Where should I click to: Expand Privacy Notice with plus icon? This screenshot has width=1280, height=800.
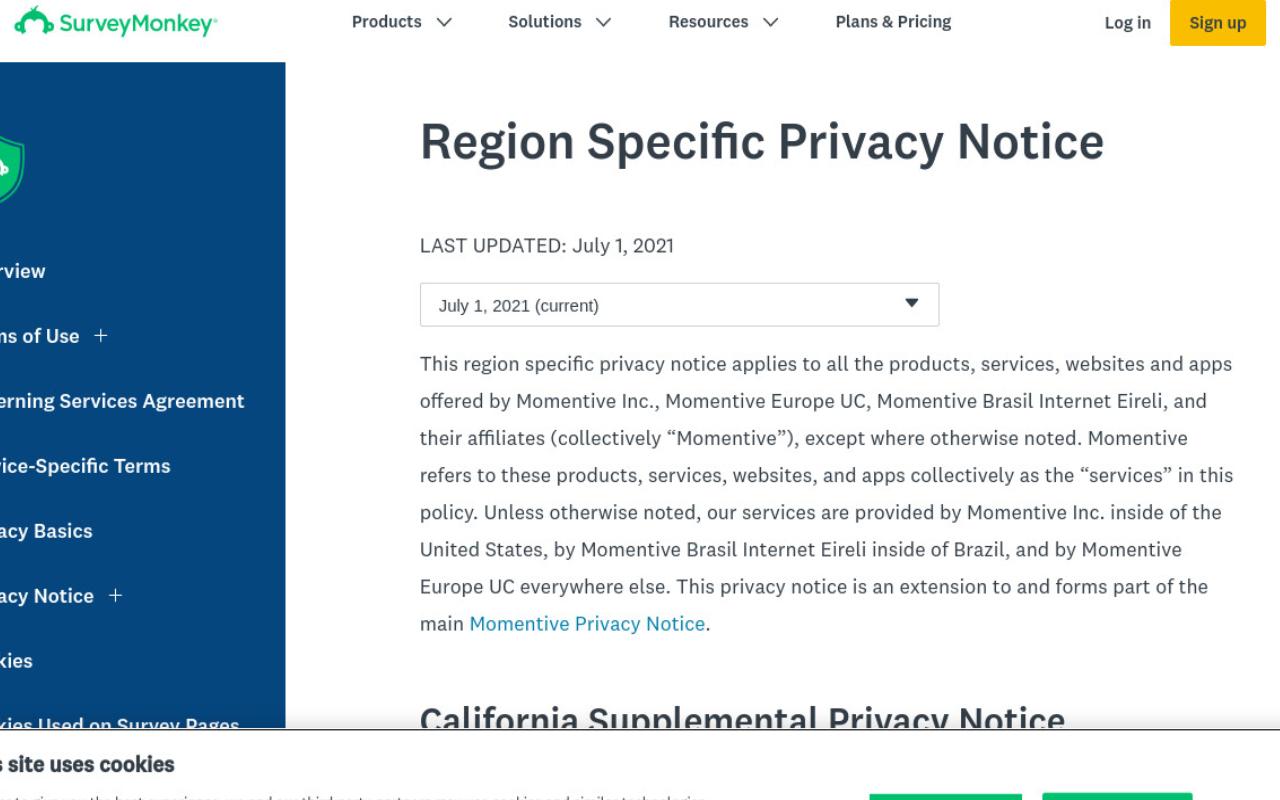[115, 596]
